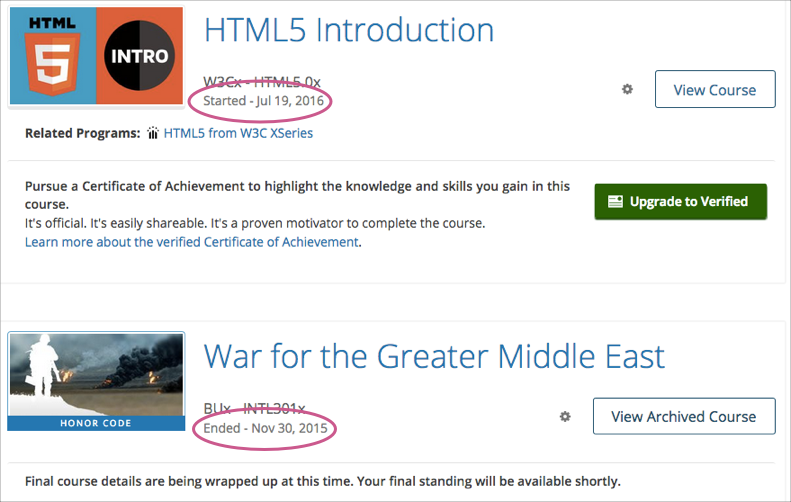The image size is (791, 502).
Task: Open settings gear for HTML5 Introduction course
Action: [627, 89]
